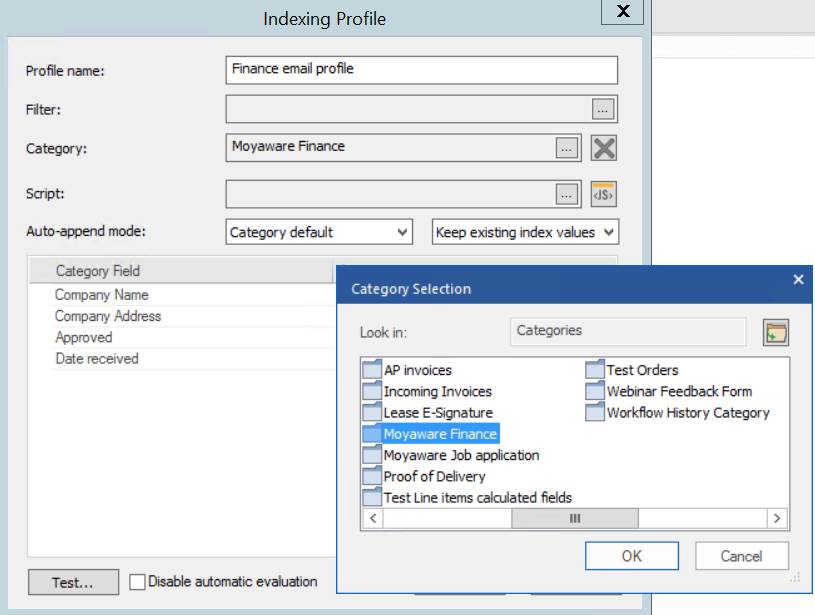Click the Webinar Feedback Form category icon
Screen dimensions: 815x615
(x=595, y=391)
